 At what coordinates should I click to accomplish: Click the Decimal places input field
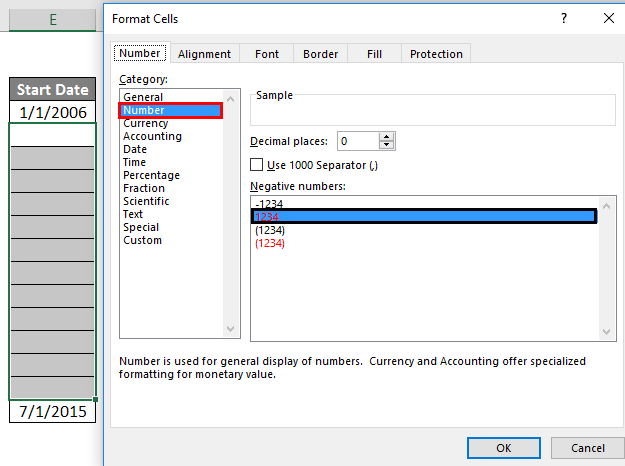point(354,141)
